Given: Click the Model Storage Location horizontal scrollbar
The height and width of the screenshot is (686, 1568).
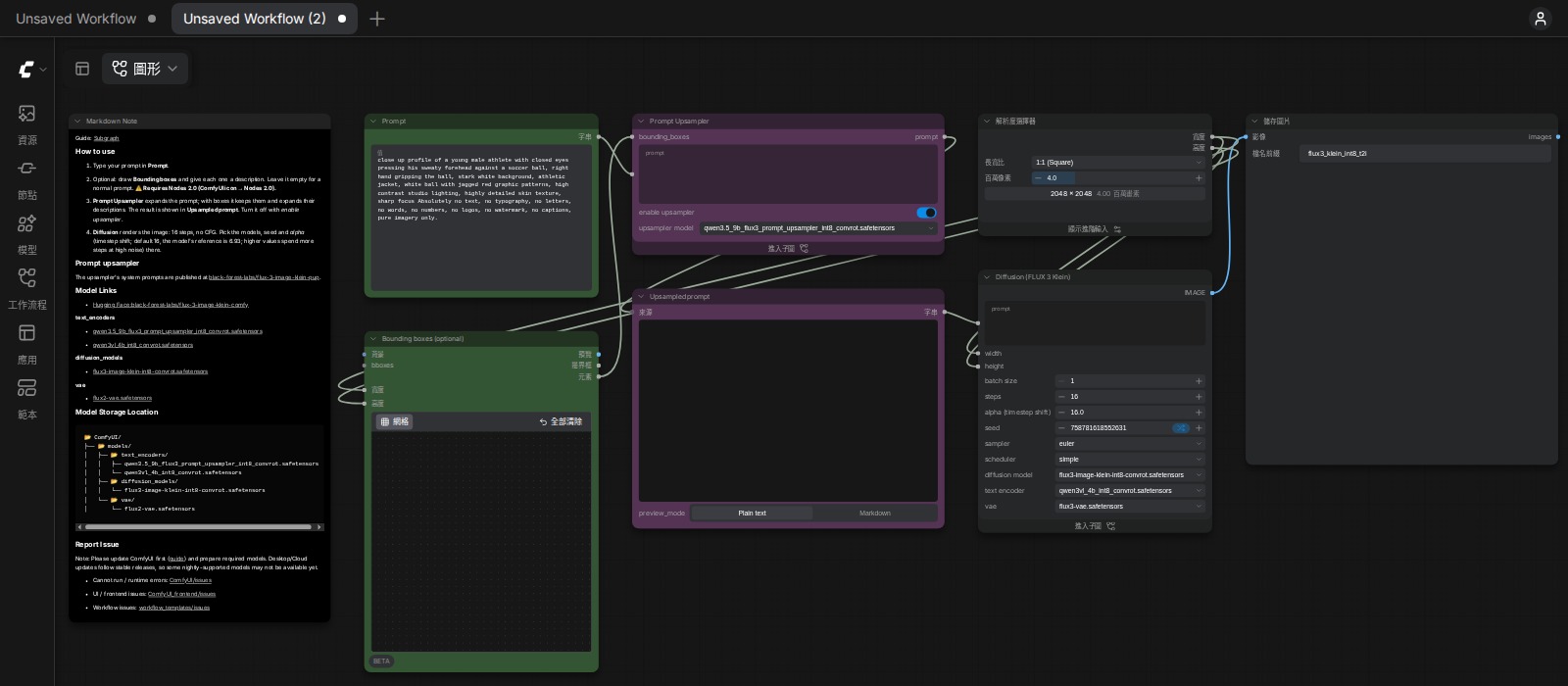Looking at the screenshot, I should (200, 527).
